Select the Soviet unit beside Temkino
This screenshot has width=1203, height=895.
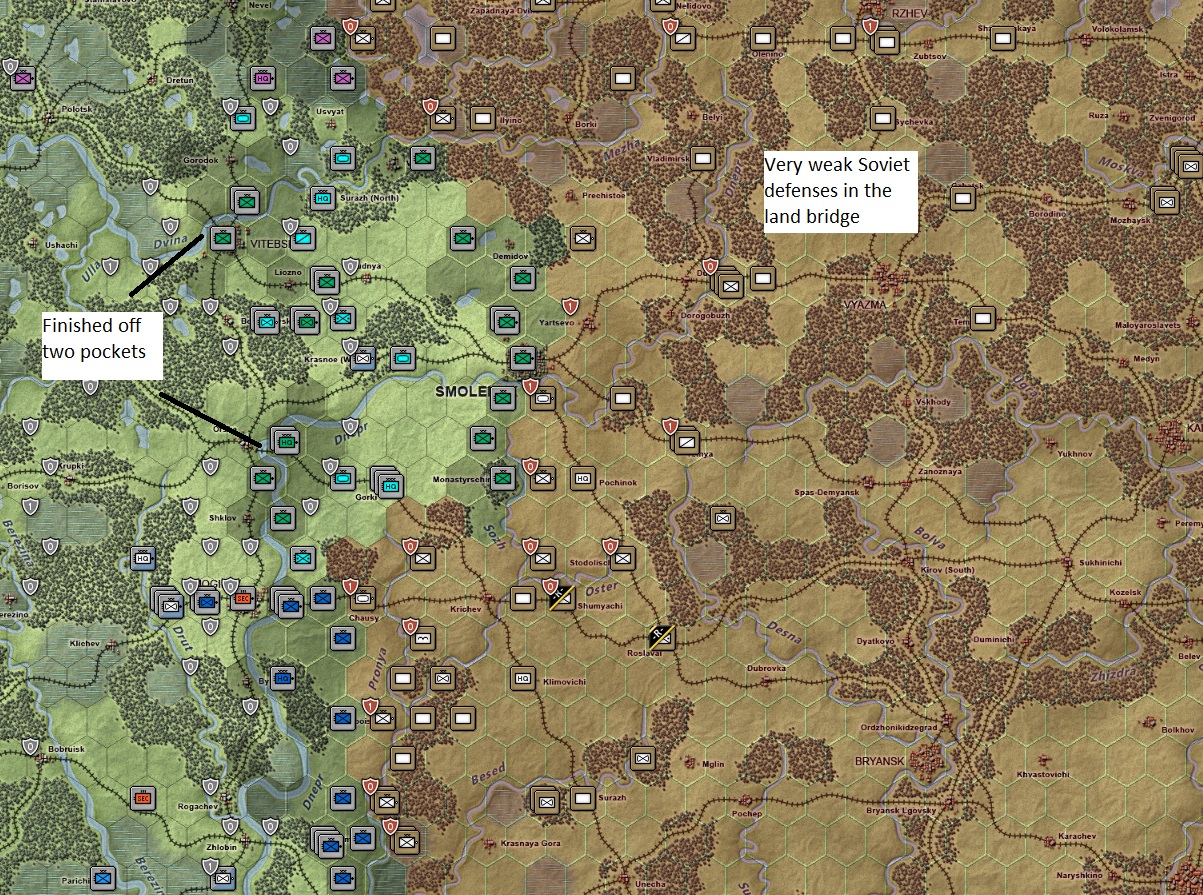[983, 318]
